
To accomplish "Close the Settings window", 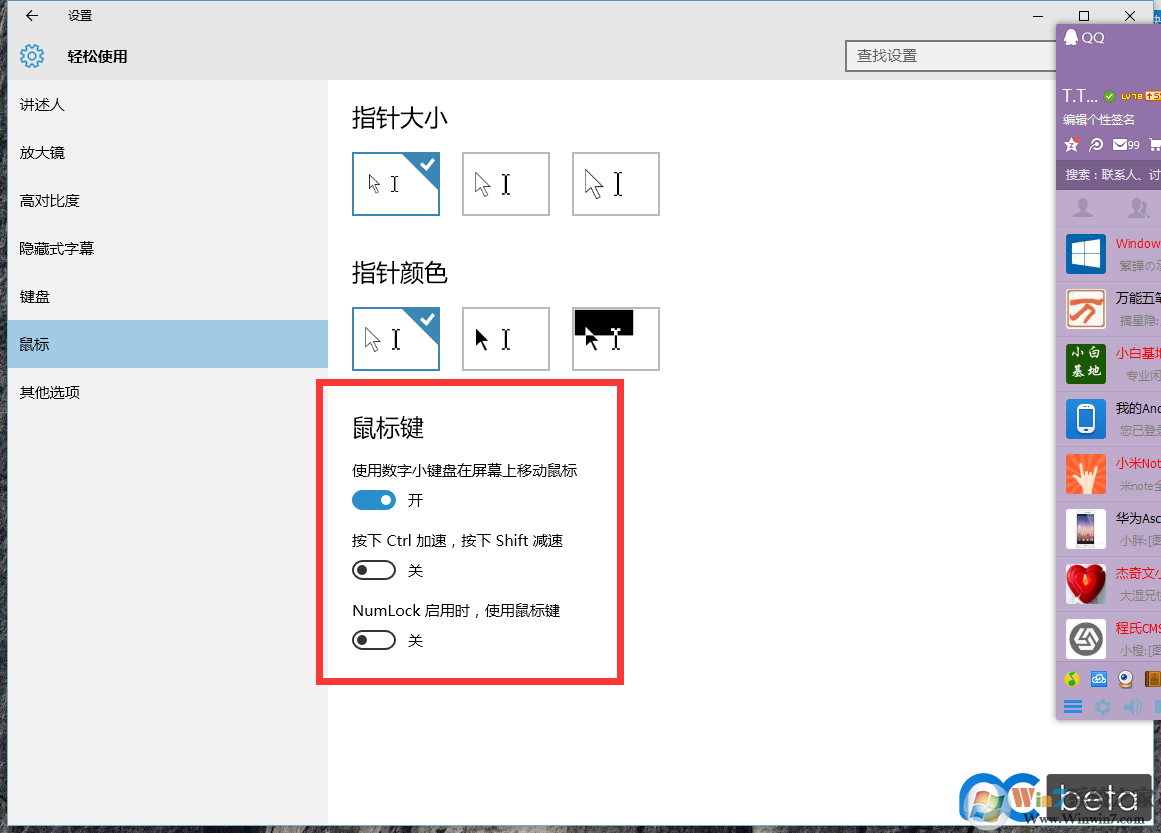I will click(x=1130, y=16).
